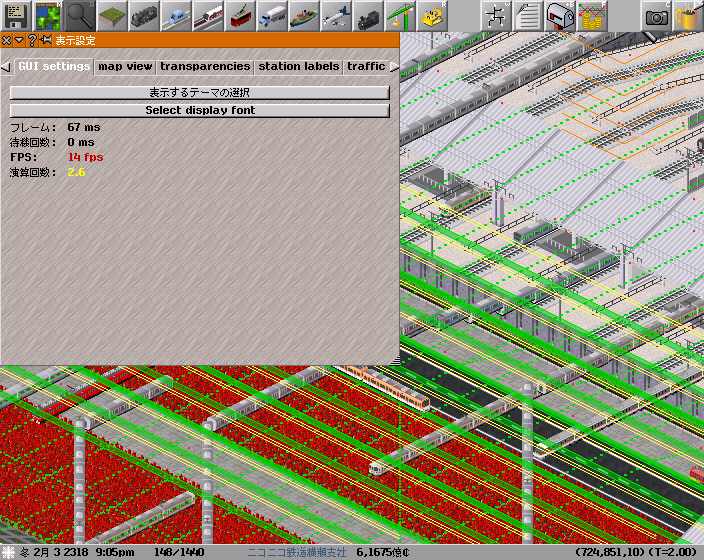The height and width of the screenshot is (560, 704).
Task: Open the railway tools (steam locomotive icon)
Action: click(x=144, y=16)
